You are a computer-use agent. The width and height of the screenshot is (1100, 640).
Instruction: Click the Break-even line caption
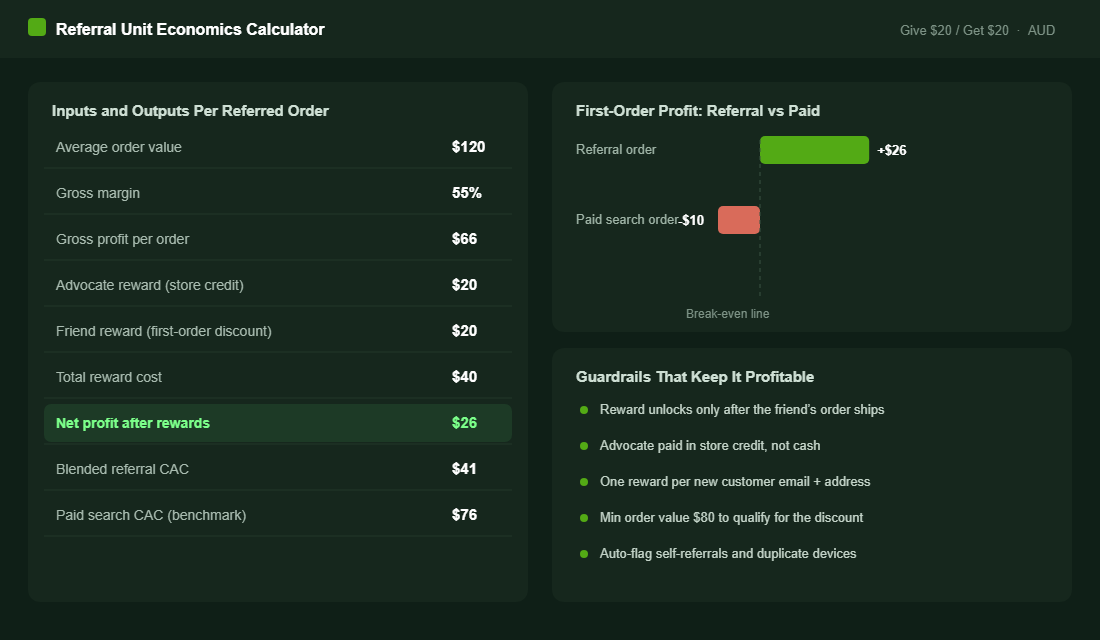click(x=727, y=314)
